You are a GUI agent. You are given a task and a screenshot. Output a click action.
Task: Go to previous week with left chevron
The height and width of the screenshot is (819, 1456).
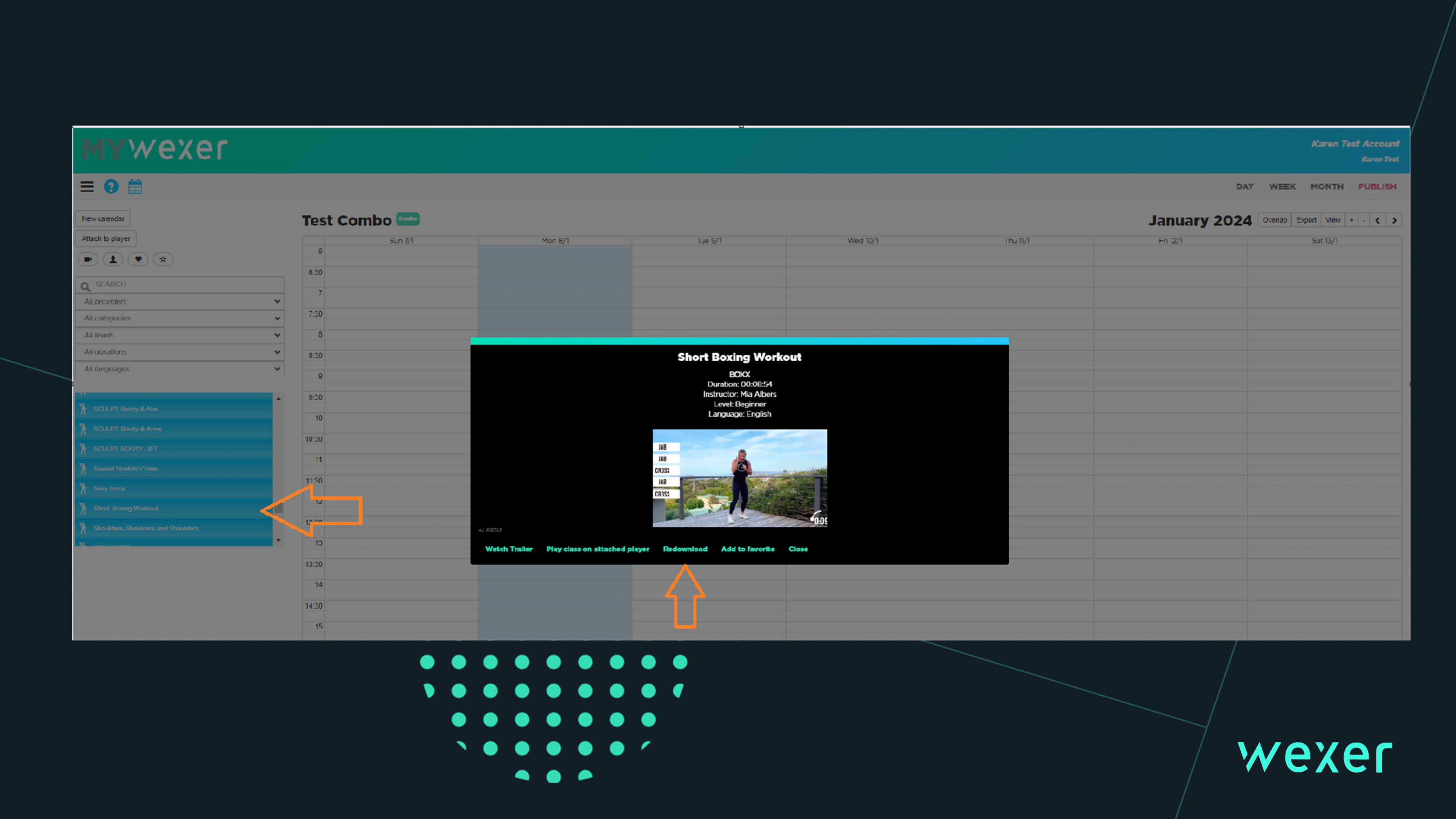(x=1377, y=220)
